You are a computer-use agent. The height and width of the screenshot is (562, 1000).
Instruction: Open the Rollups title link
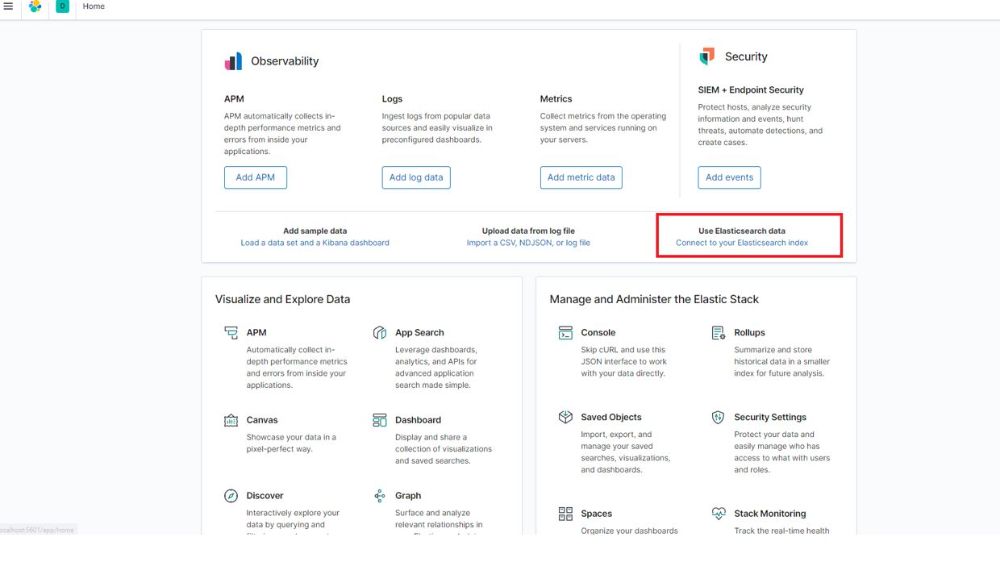pos(749,332)
